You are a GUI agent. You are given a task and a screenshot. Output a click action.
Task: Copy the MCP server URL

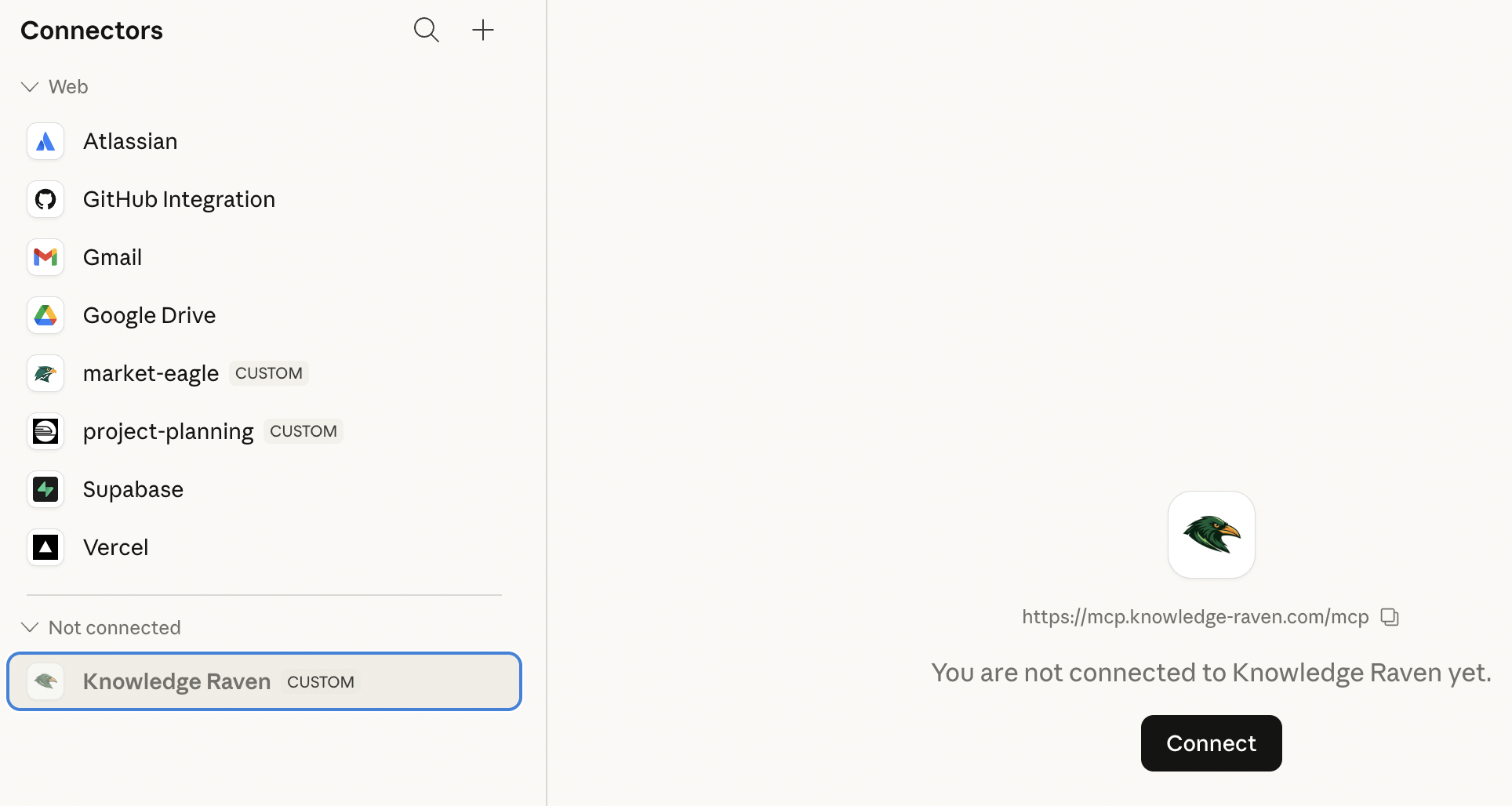(1390, 617)
